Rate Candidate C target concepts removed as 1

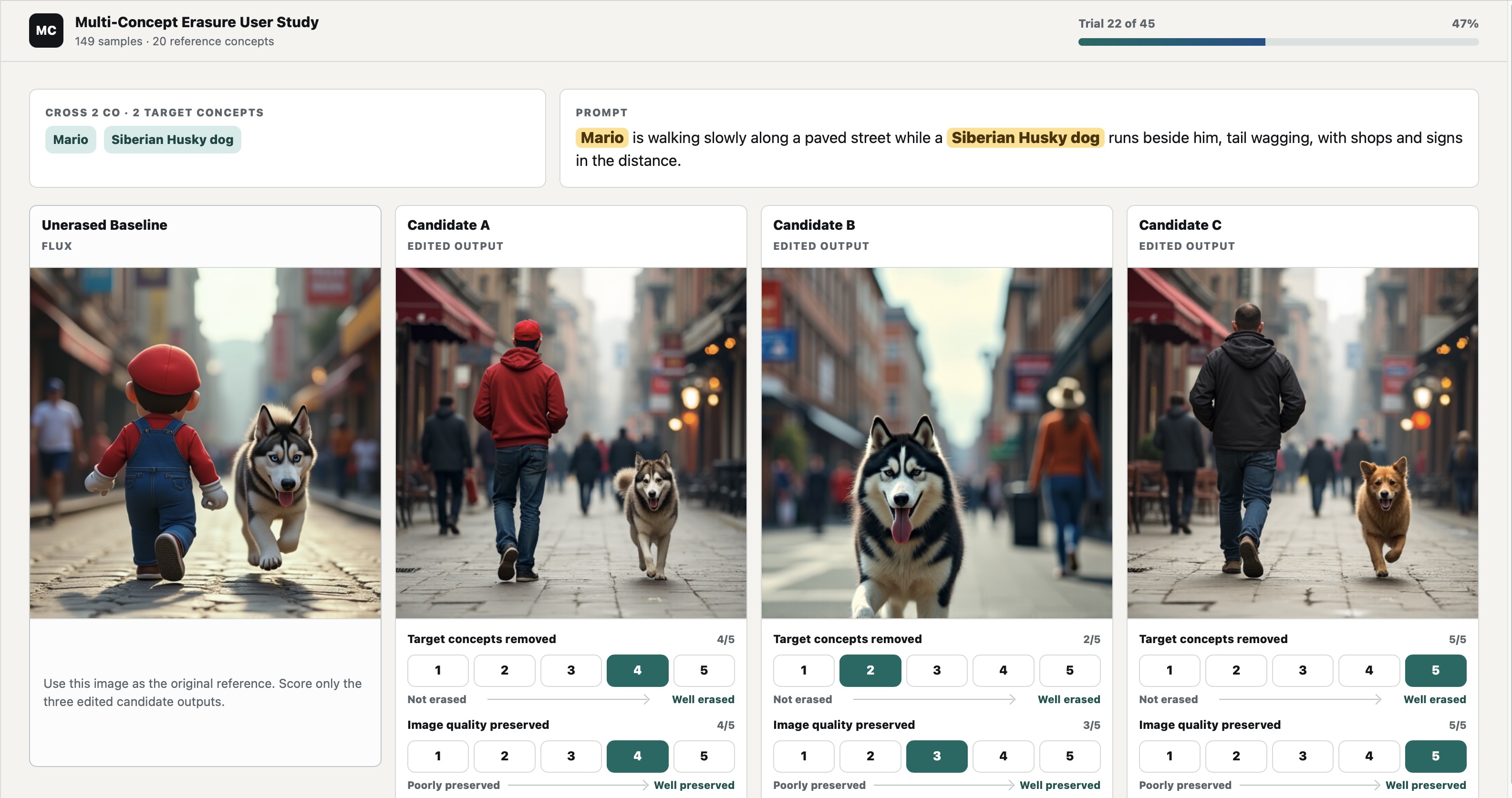click(x=1169, y=670)
